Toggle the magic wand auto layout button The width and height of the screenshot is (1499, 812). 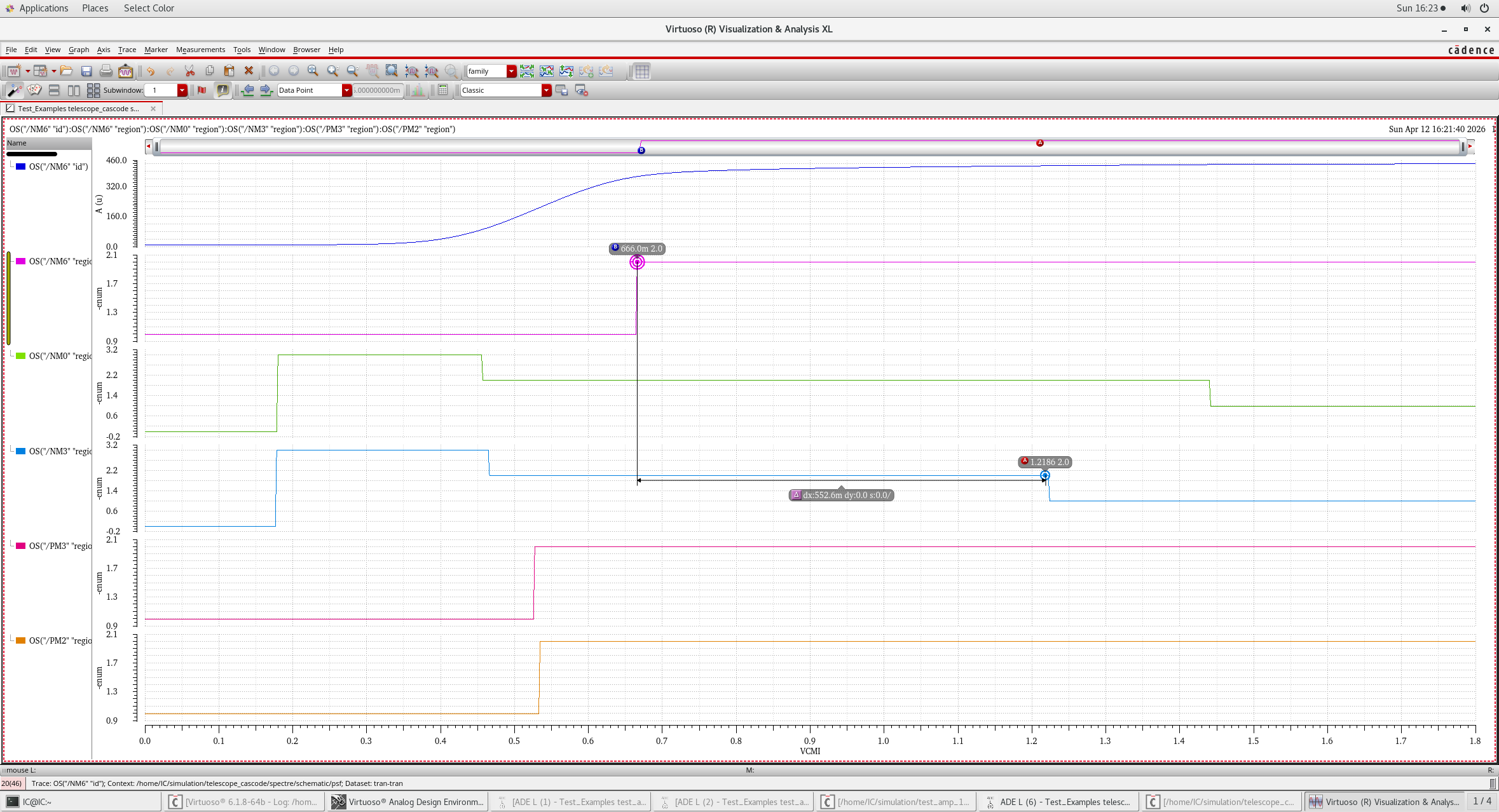[x=14, y=90]
